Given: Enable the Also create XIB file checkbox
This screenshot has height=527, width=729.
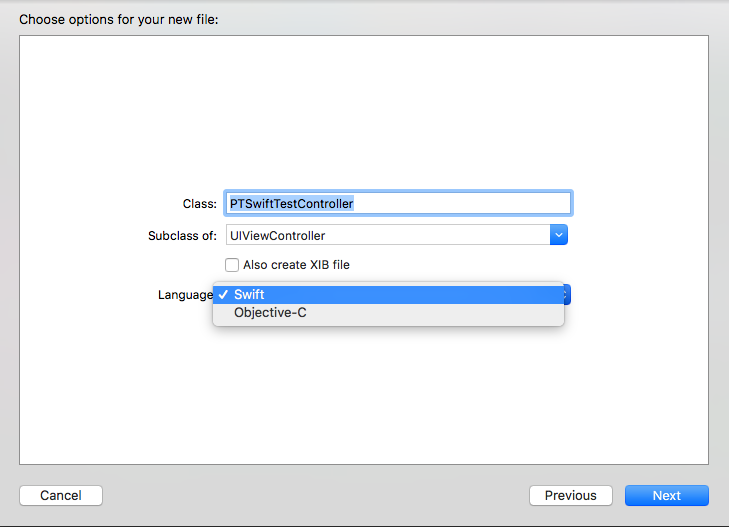Looking at the screenshot, I should [232, 265].
